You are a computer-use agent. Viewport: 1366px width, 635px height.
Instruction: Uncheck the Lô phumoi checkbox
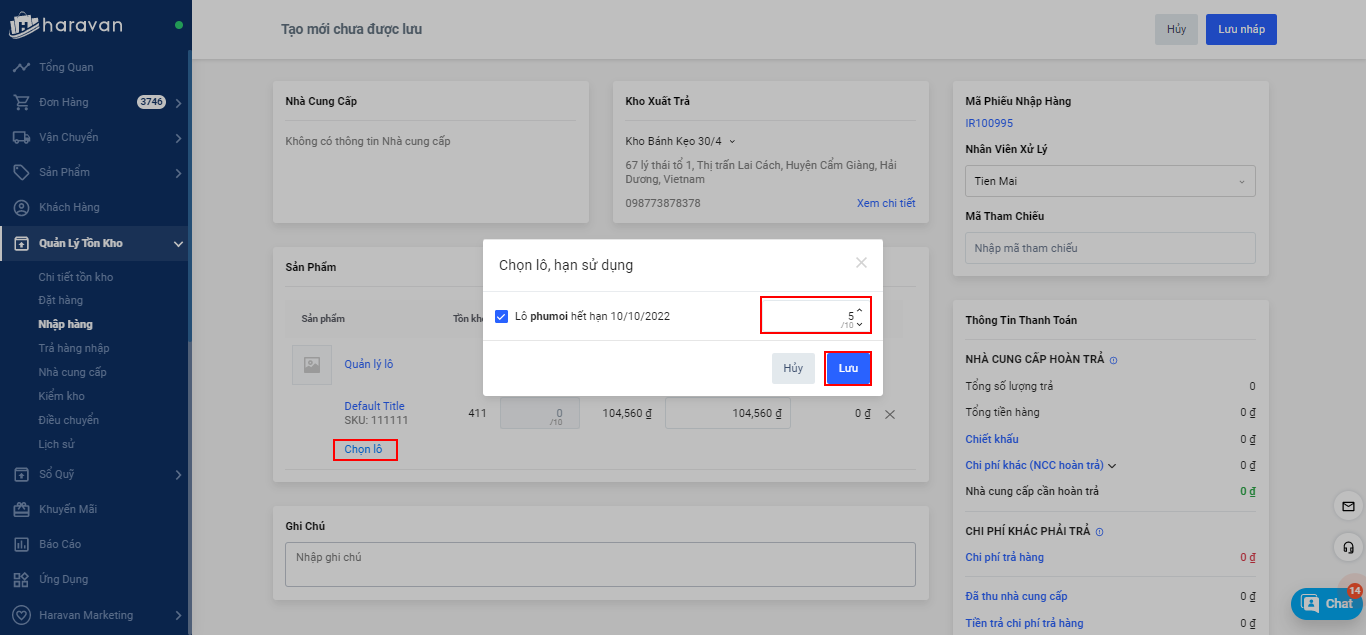coord(502,316)
